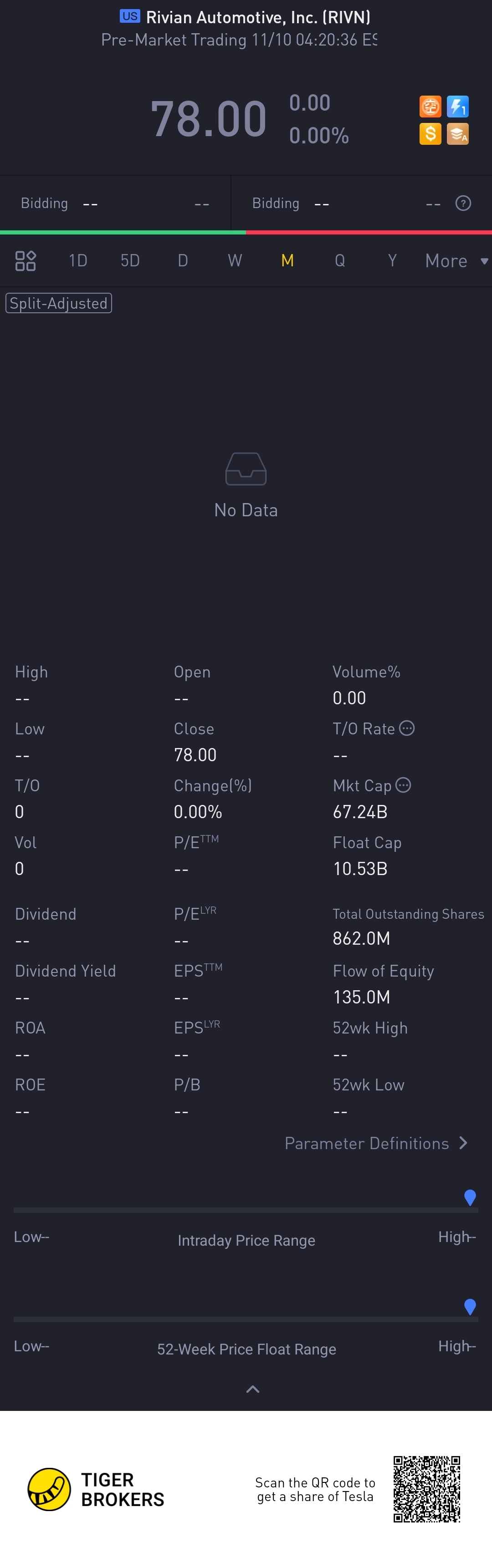Click the blue lightning bolt badge
492x1568 pixels.
457,107
